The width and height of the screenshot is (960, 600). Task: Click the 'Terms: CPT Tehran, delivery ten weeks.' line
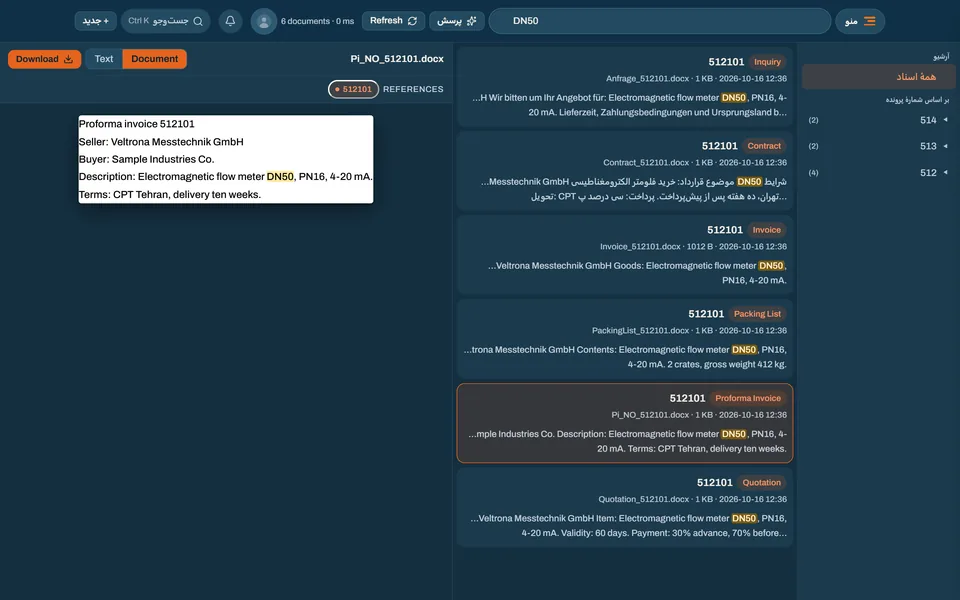[170, 195]
